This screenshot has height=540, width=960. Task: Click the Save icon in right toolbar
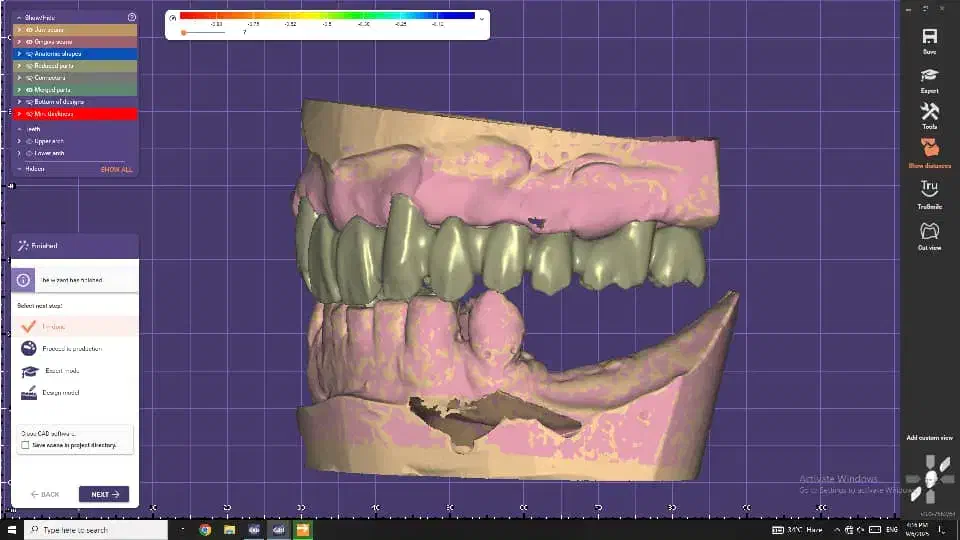(x=929, y=36)
